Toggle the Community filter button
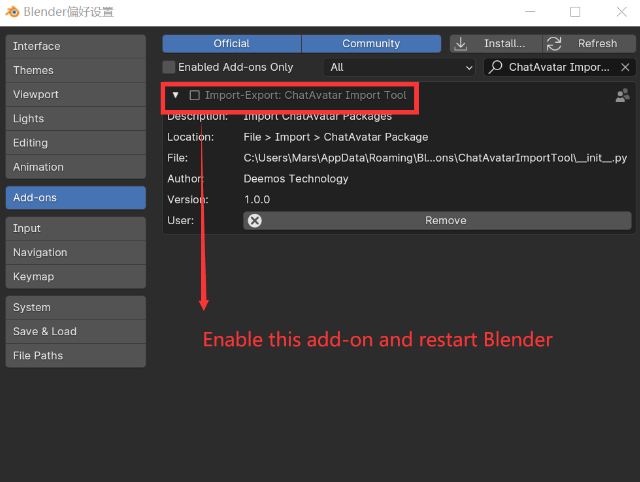The height and width of the screenshot is (482, 640). coord(371,44)
